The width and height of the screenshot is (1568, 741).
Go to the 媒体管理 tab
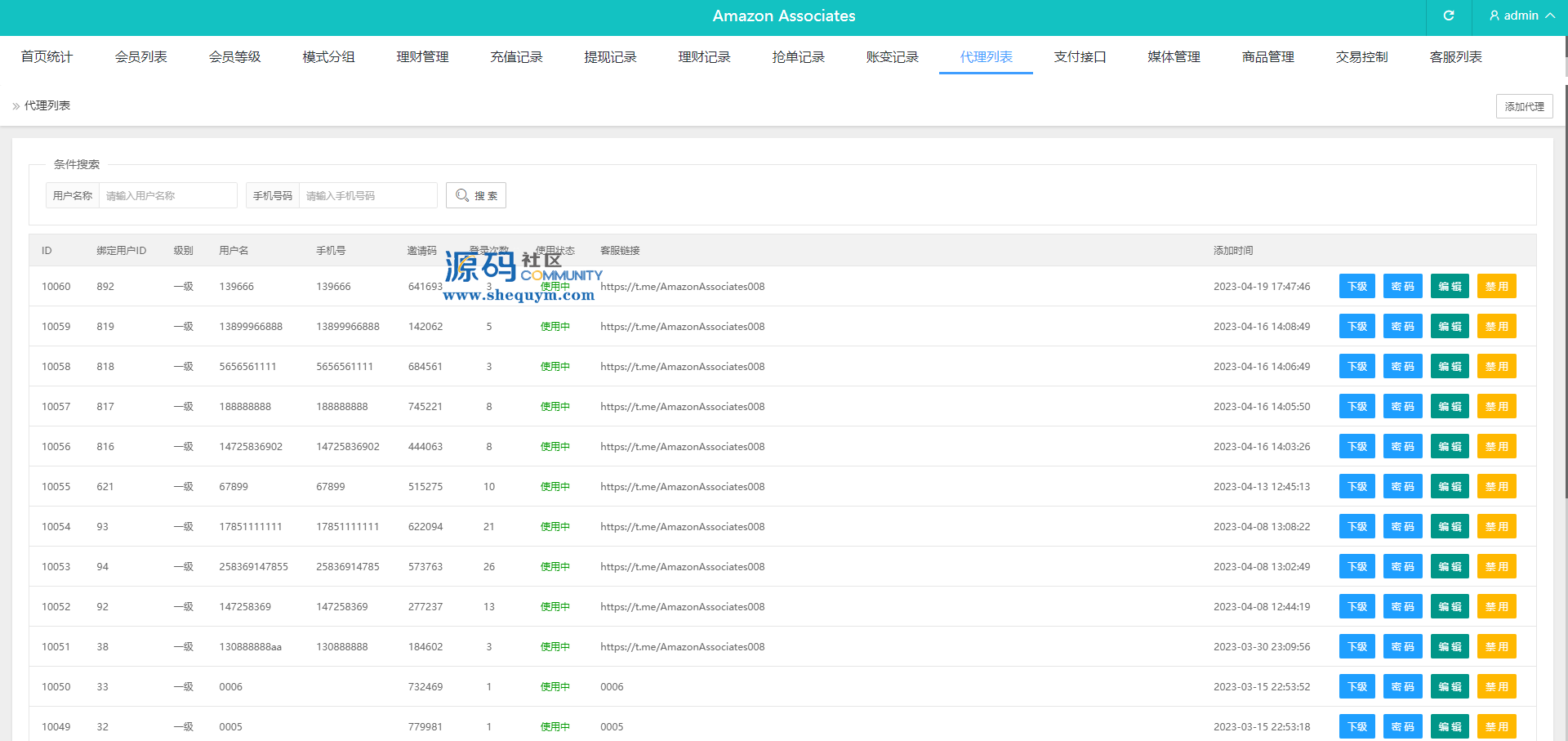pos(1174,56)
